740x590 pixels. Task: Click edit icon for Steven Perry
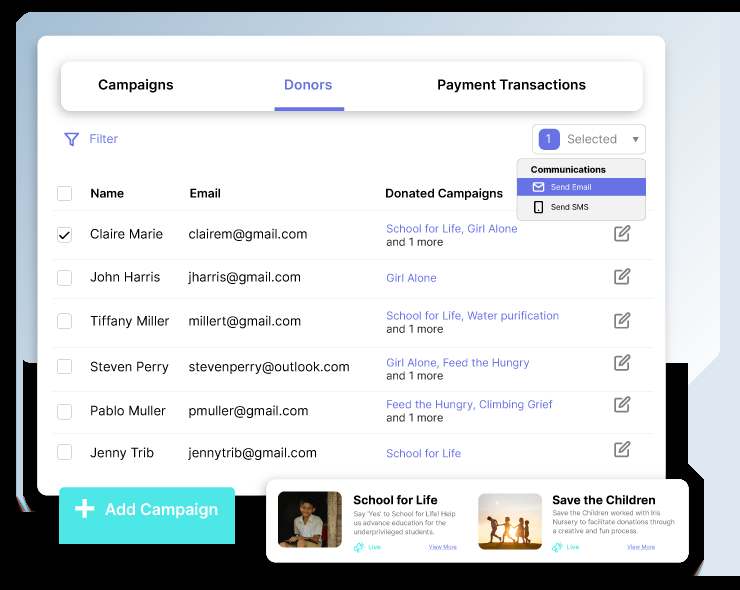[x=622, y=363]
